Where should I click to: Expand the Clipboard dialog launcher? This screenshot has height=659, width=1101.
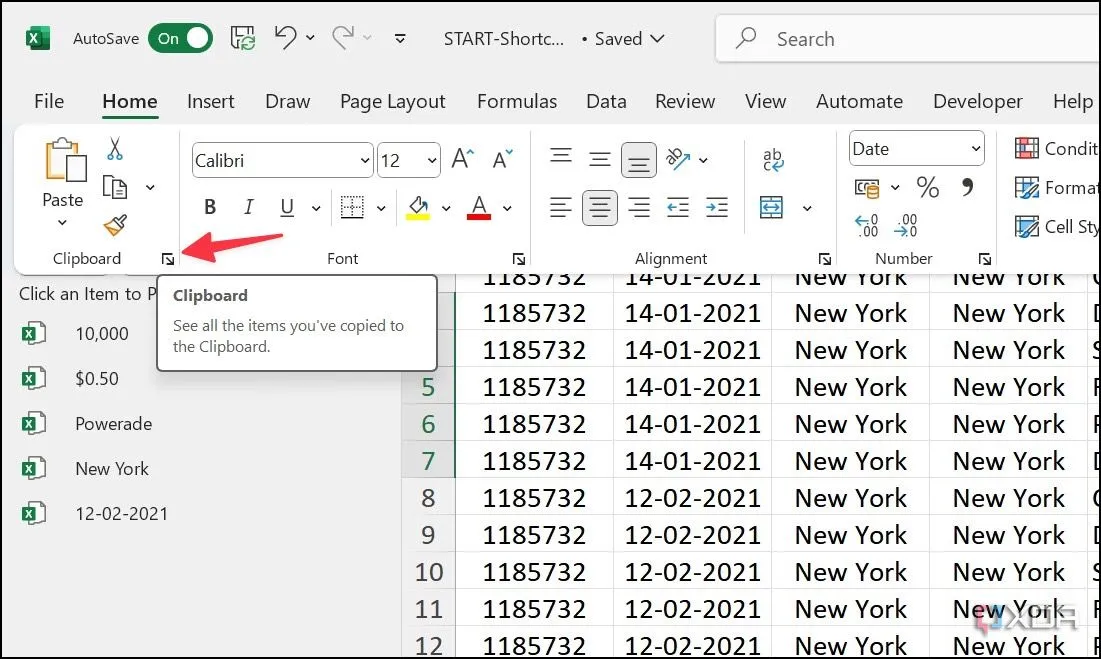point(168,260)
